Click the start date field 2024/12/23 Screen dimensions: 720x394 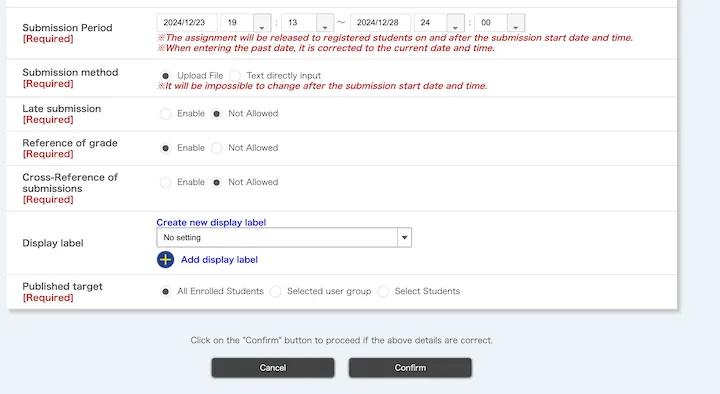click(187, 23)
